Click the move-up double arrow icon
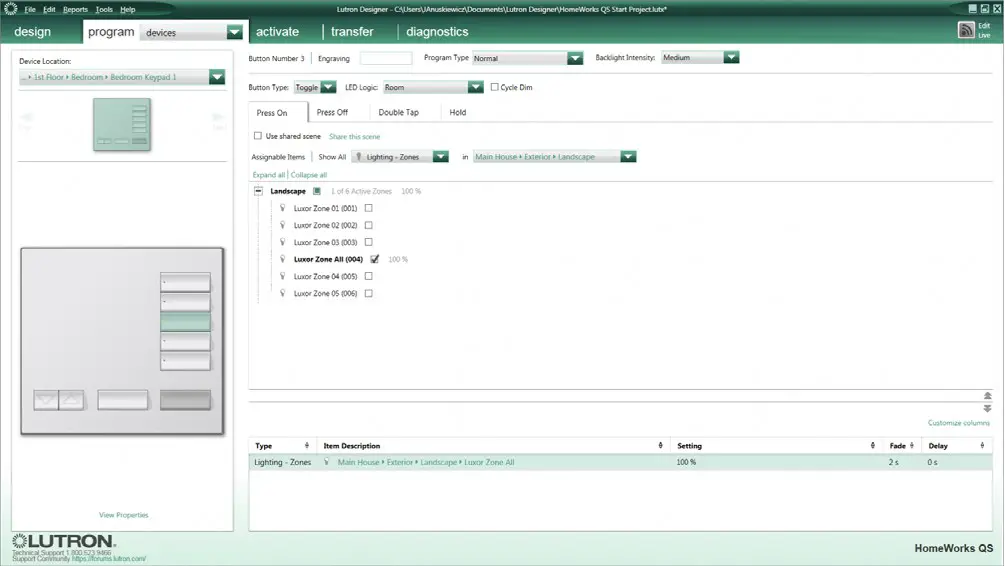This screenshot has height=566, width=1005. click(987, 395)
